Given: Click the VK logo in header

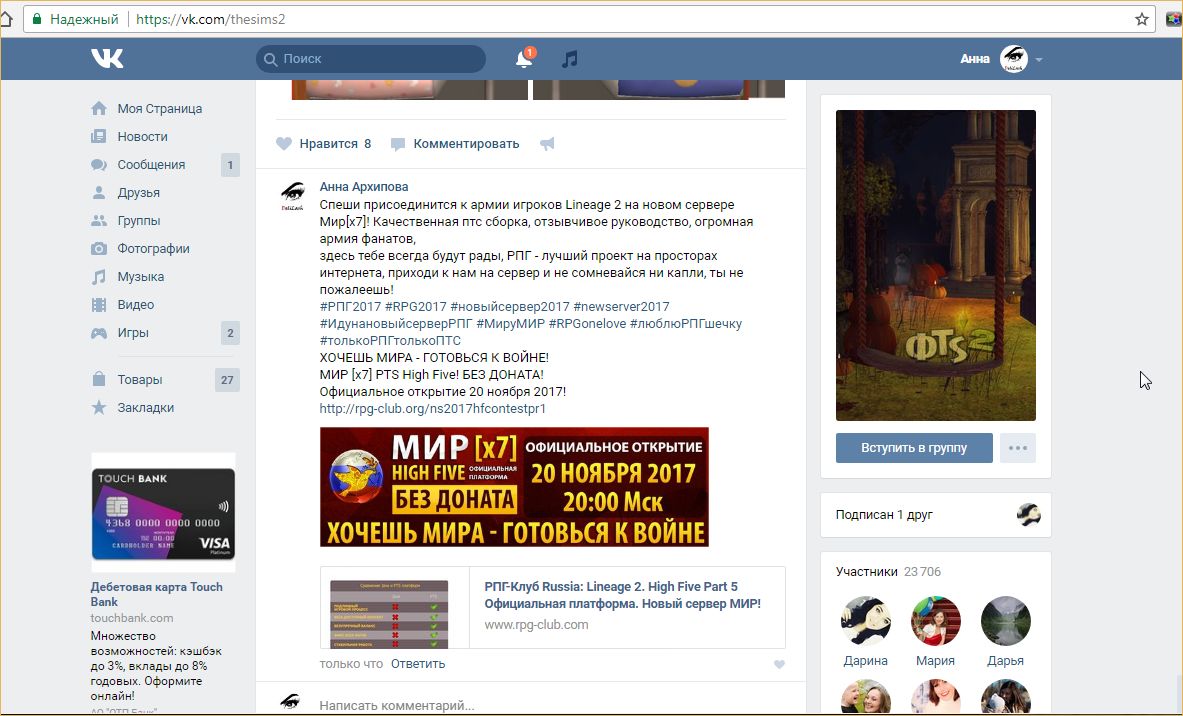Looking at the screenshot, I should coord(107,58).
